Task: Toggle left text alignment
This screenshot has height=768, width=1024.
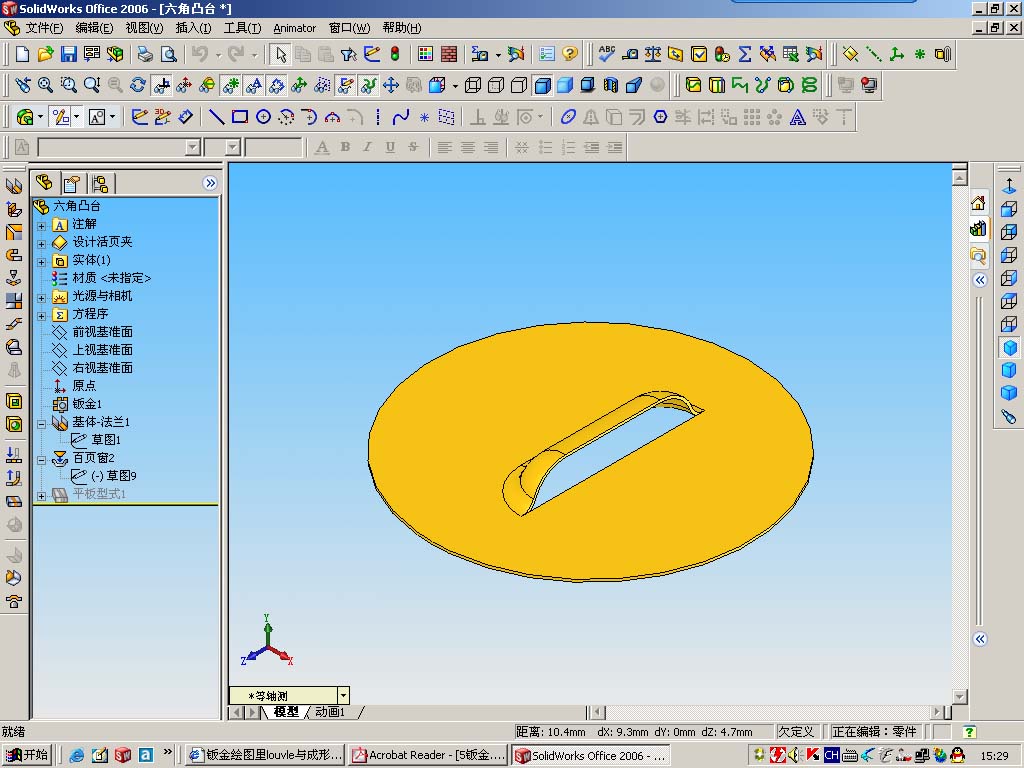Action: coord(445,147)
